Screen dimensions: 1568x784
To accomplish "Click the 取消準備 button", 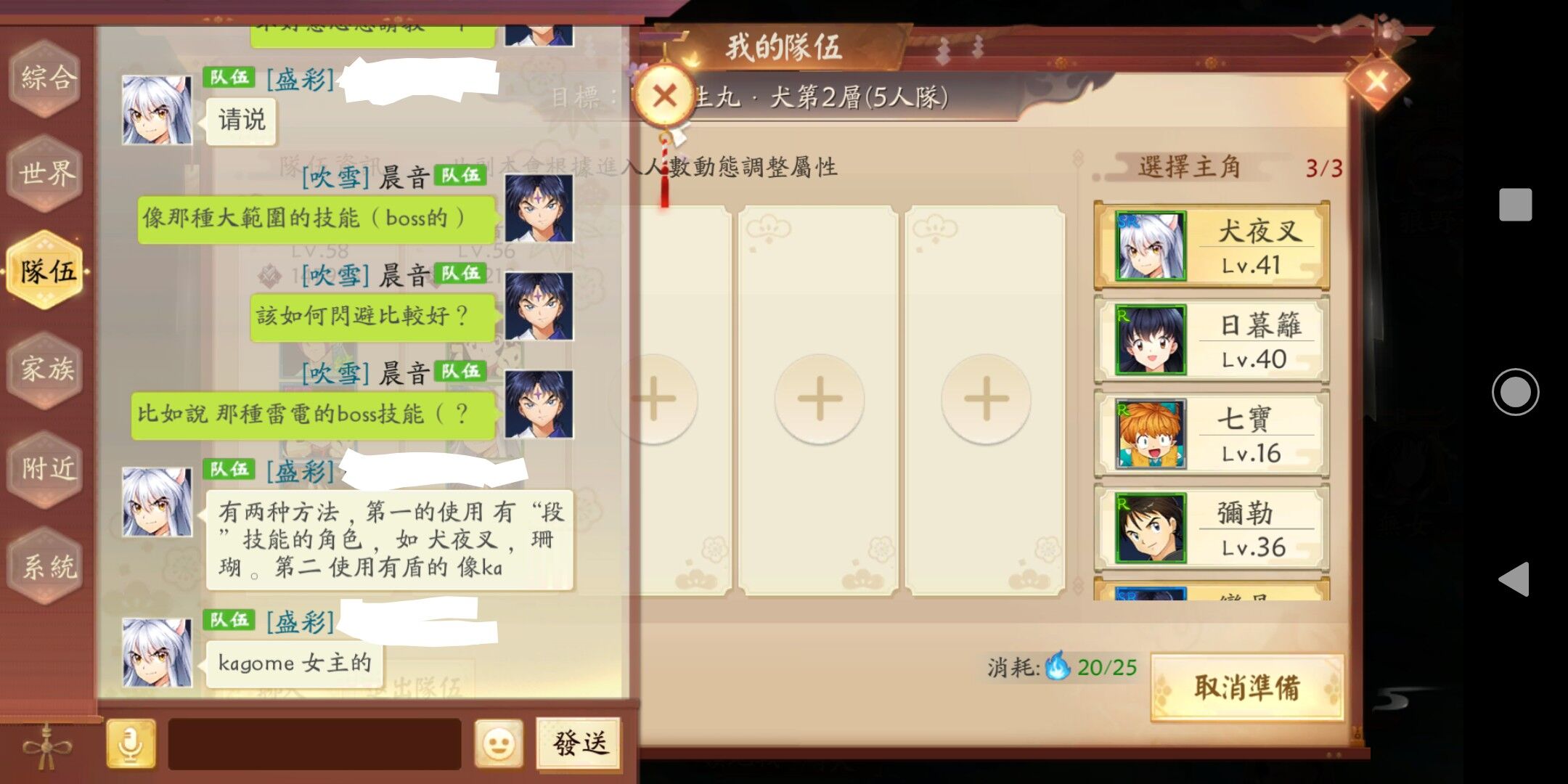I will (1246, 687).
